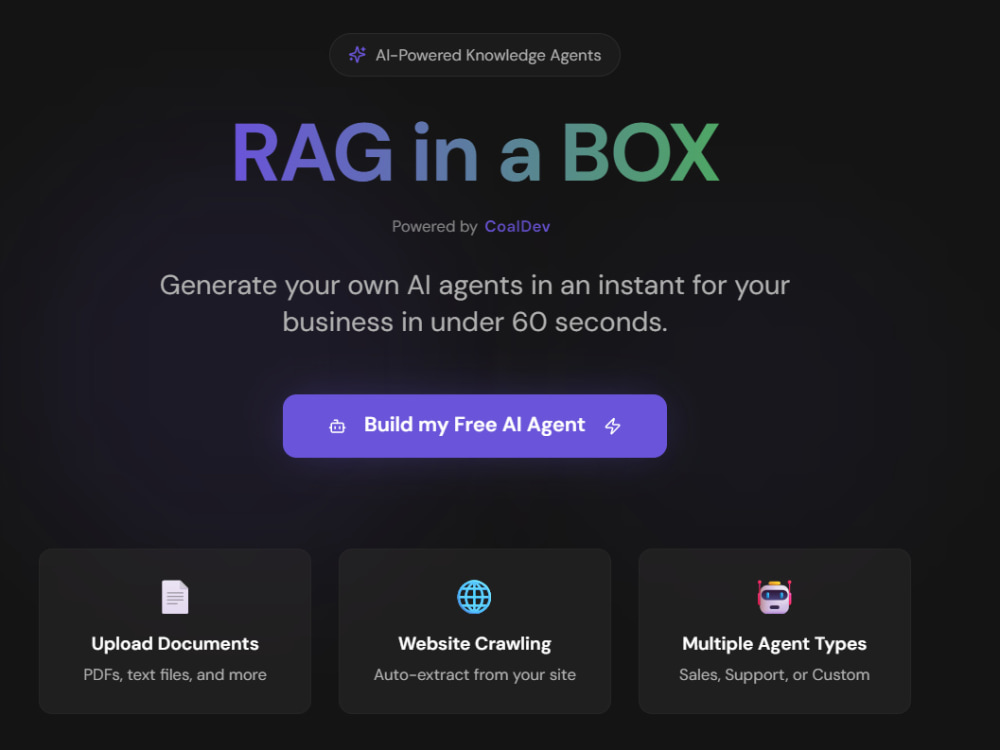
Task: Click the sparkle icon in the top badge
Action: coord(357,55)
